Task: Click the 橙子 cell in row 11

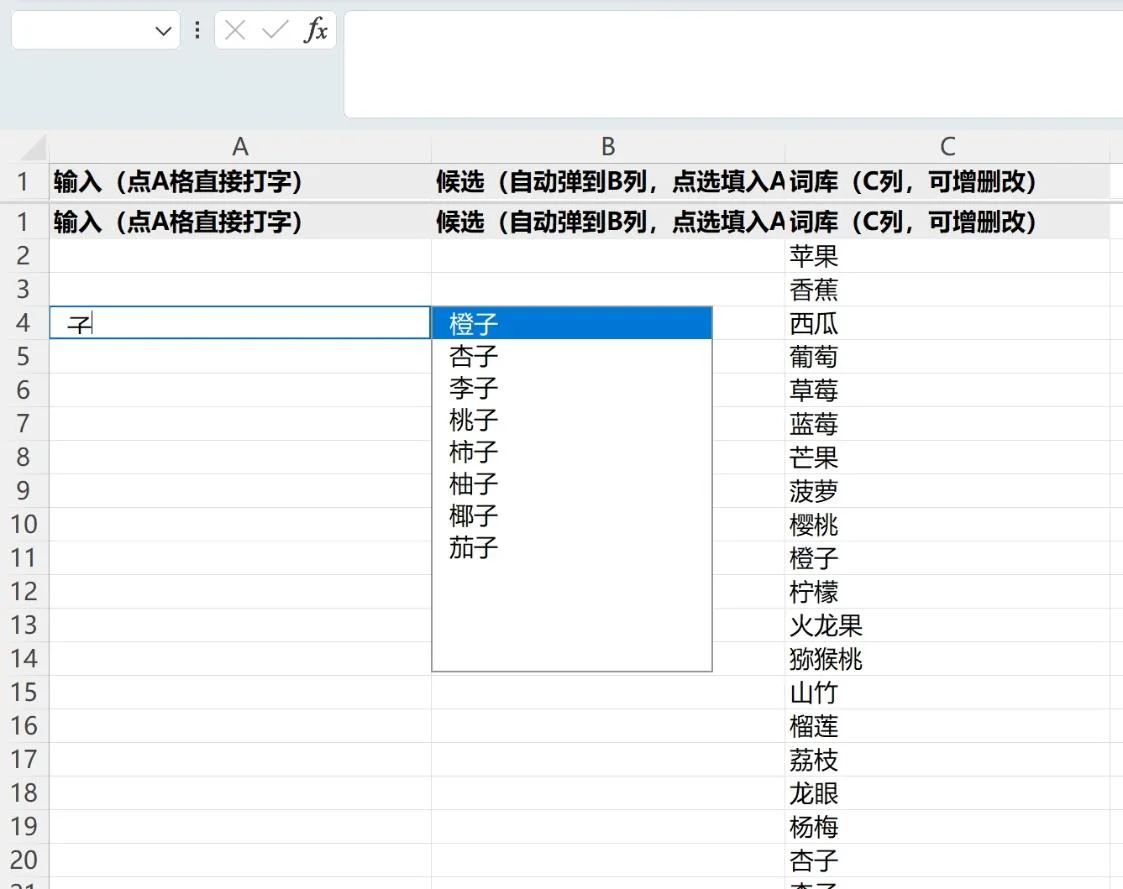Action: [947, 558]
